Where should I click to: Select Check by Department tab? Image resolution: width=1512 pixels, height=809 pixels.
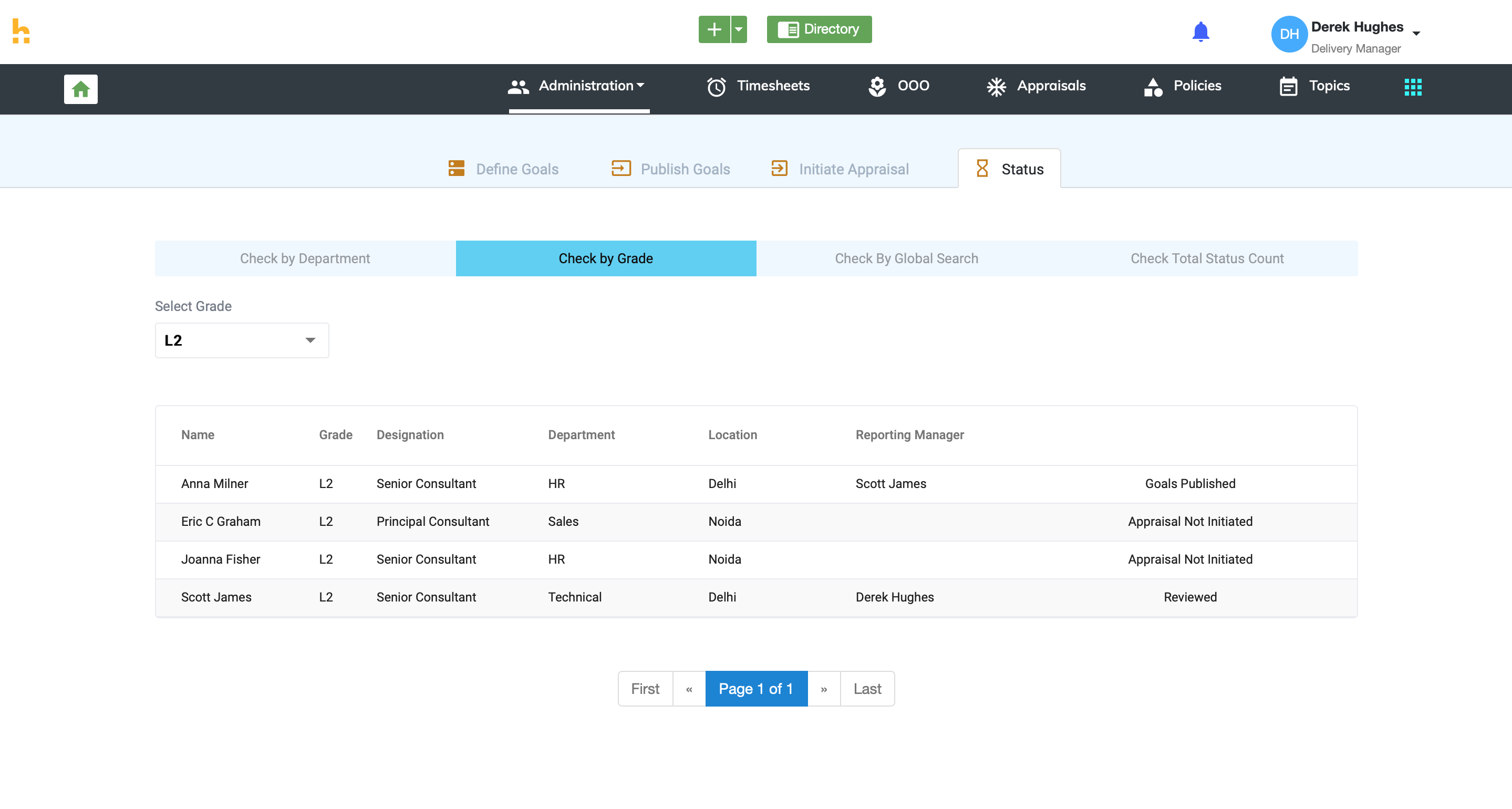pyautogui.click(x=305, y=258)
